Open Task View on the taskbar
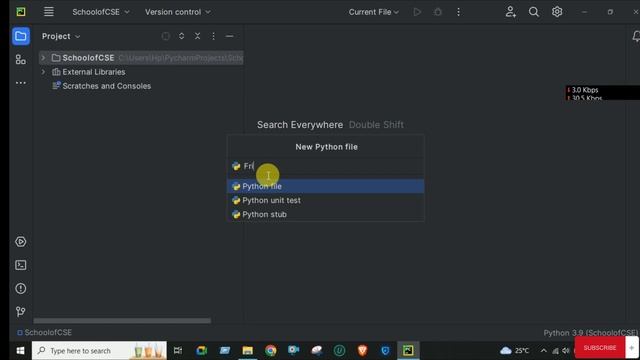This screenshot has width=640, height=360. pyautogui.click(x=178, y=351)
